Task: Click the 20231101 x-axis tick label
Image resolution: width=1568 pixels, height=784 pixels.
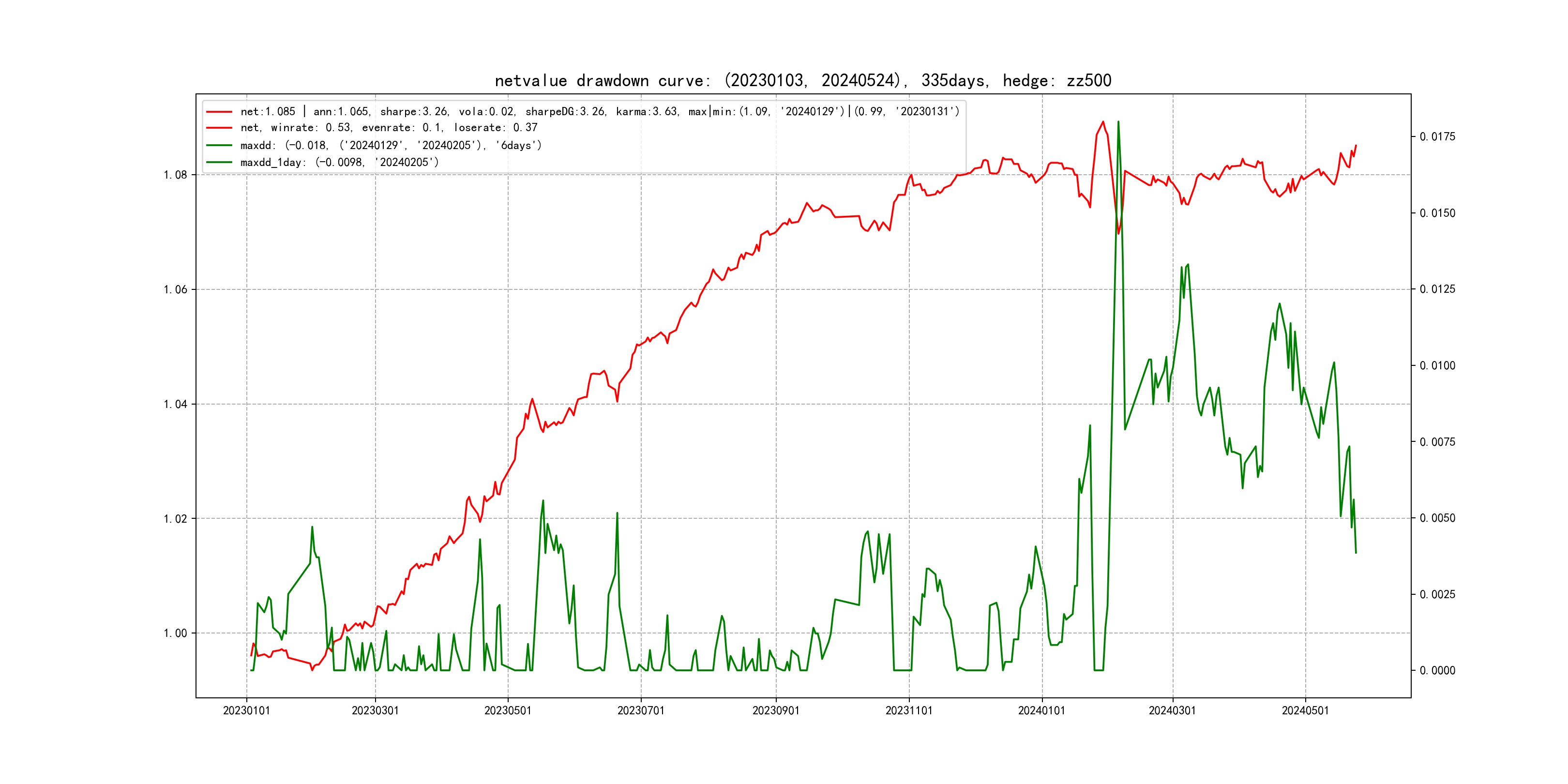Action: [x=909, y=711]
